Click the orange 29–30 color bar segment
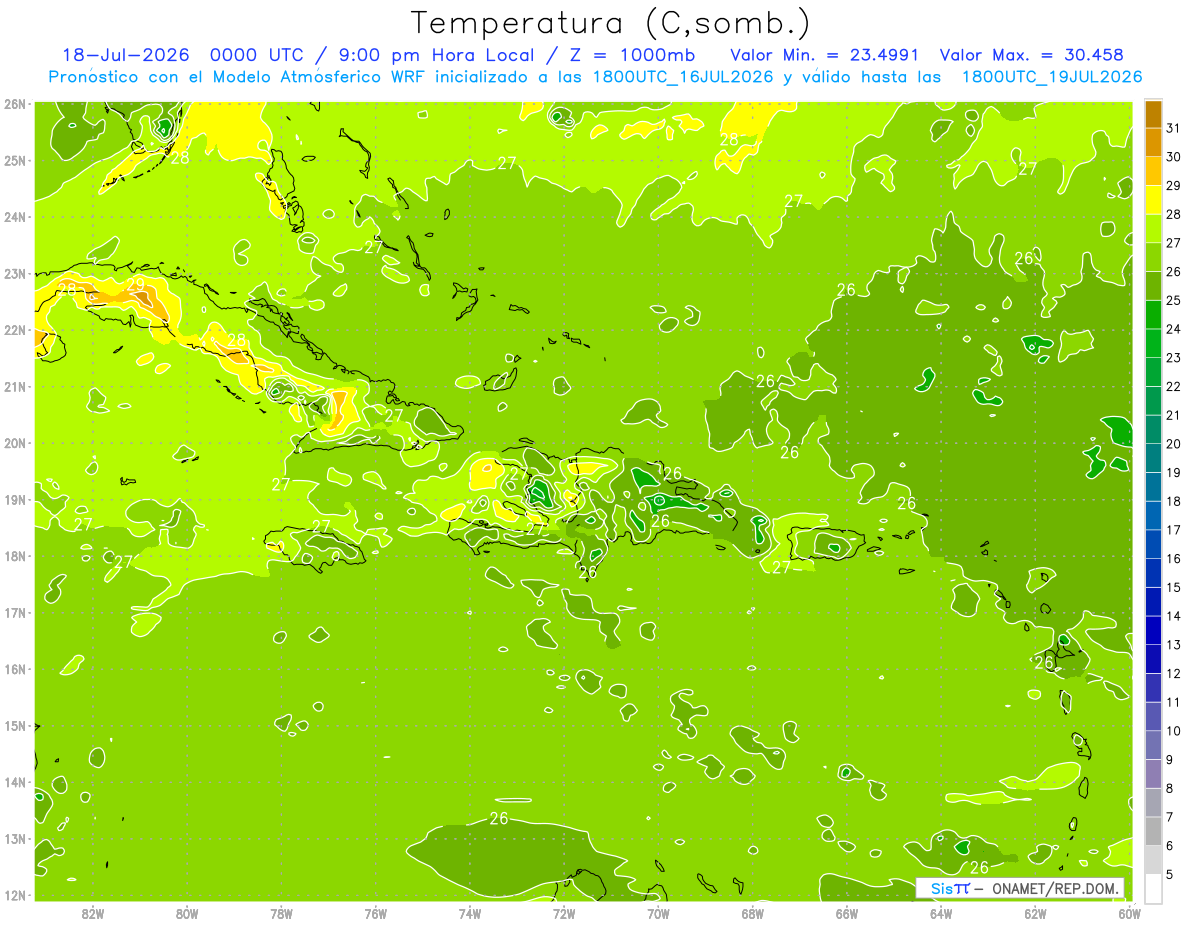Viewport: 1200px width, 927px height. tap(1153, 171)
